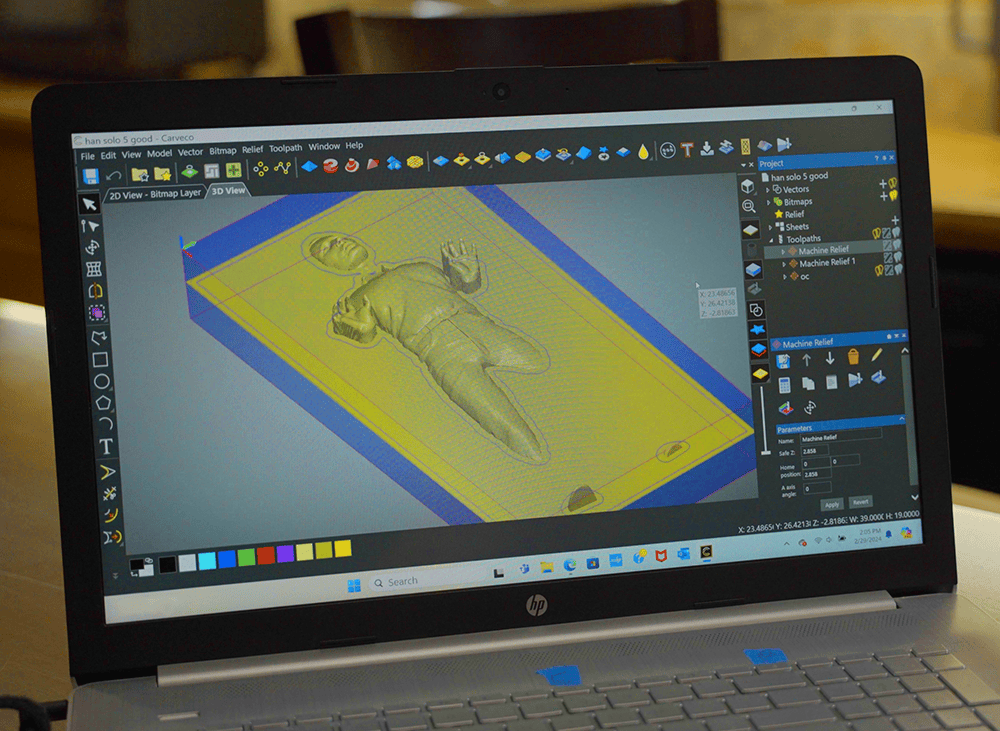
Task: Choose the Ellipse drawing tool
Action: [x=101, y=381]
